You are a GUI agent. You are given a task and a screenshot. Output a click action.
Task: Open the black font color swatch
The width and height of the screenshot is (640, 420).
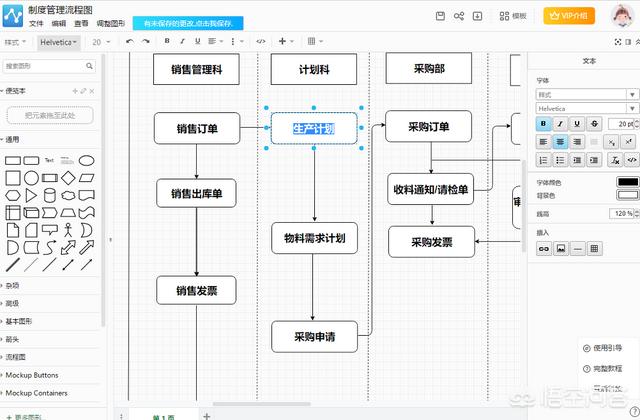(627, 182)
